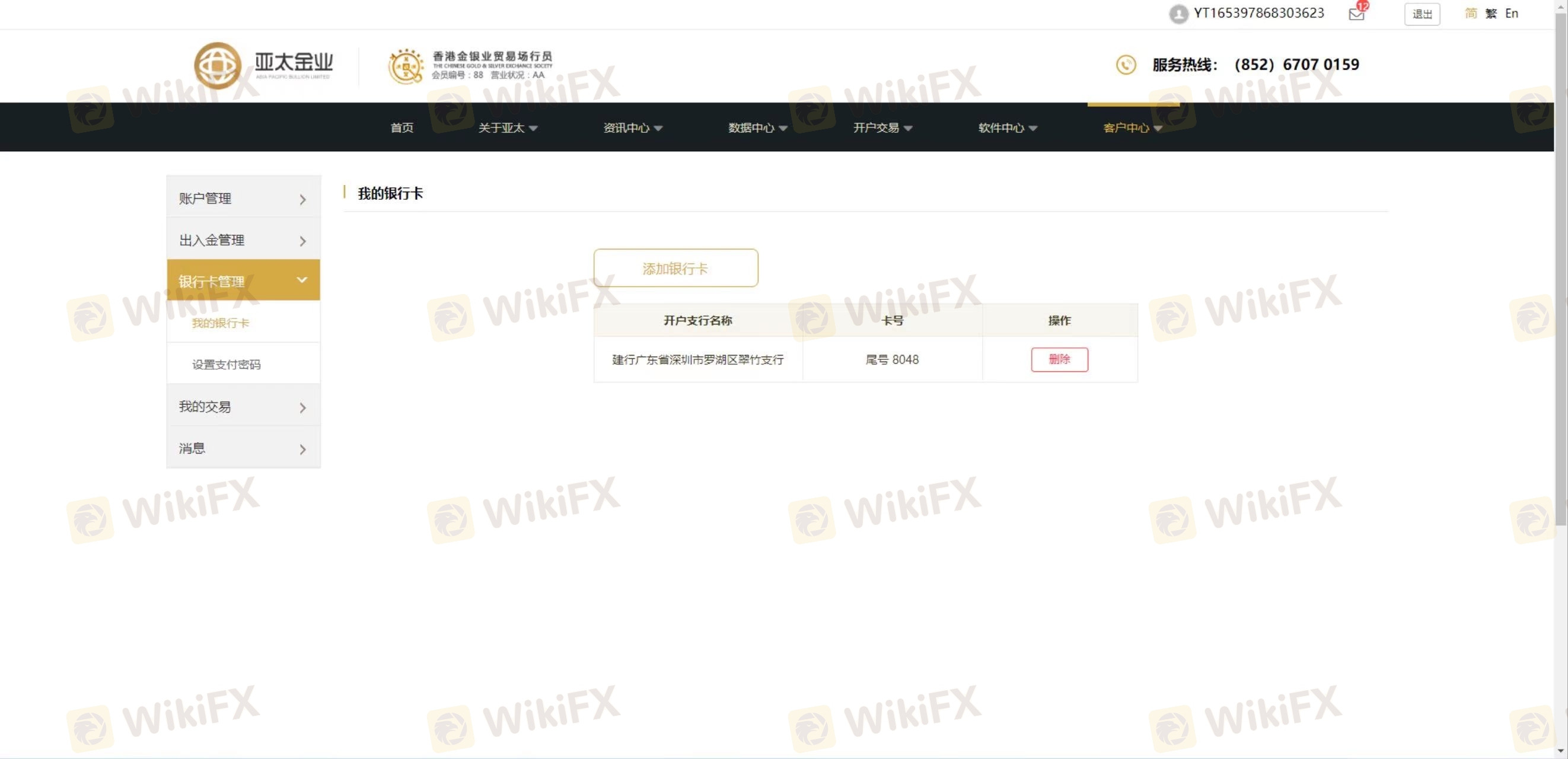1568x759 pixels.
Task: Click the 亚太金业 company logo
Action: click(263, 65)
